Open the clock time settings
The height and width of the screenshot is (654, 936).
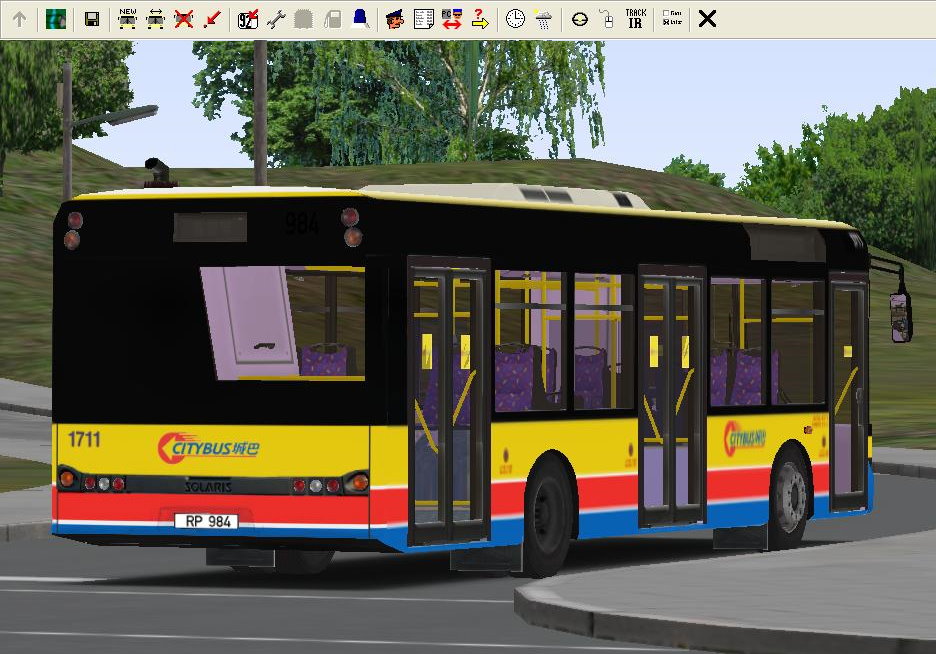click(515, 19)
